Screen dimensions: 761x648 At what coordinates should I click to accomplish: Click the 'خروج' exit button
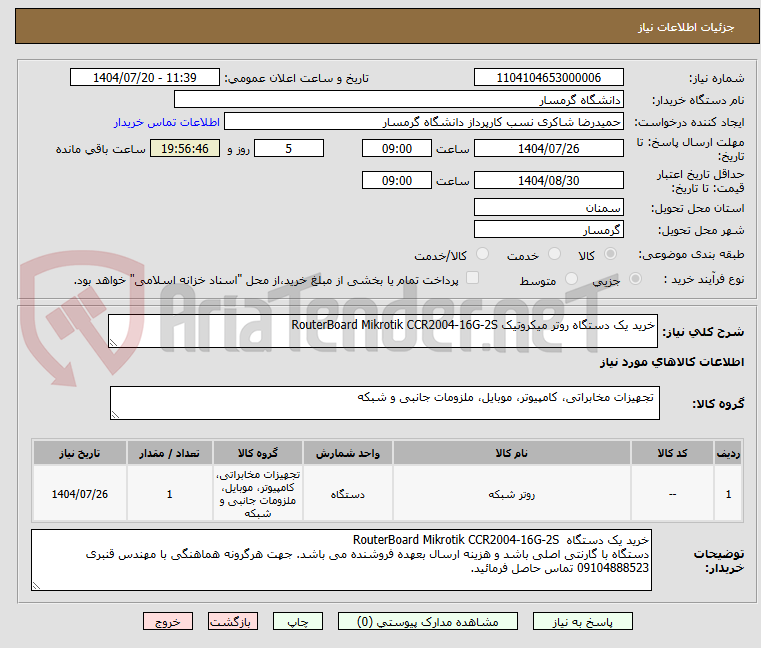click(x=168, y=621)
